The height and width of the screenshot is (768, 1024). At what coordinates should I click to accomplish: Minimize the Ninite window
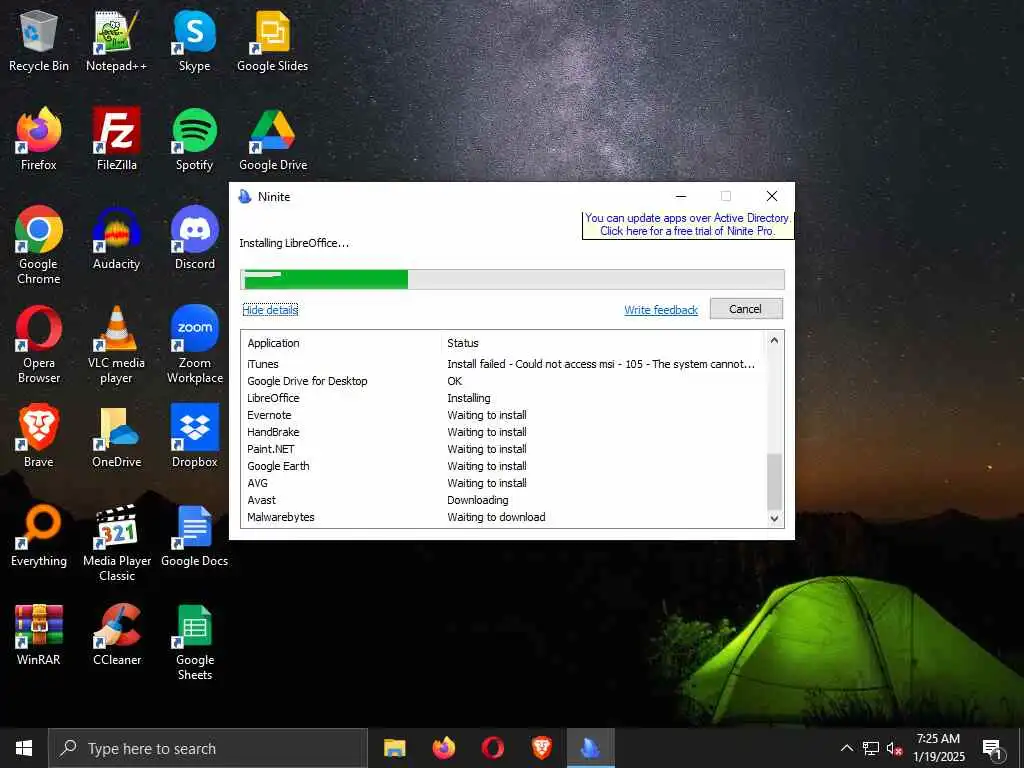click(x=680, y=196)
